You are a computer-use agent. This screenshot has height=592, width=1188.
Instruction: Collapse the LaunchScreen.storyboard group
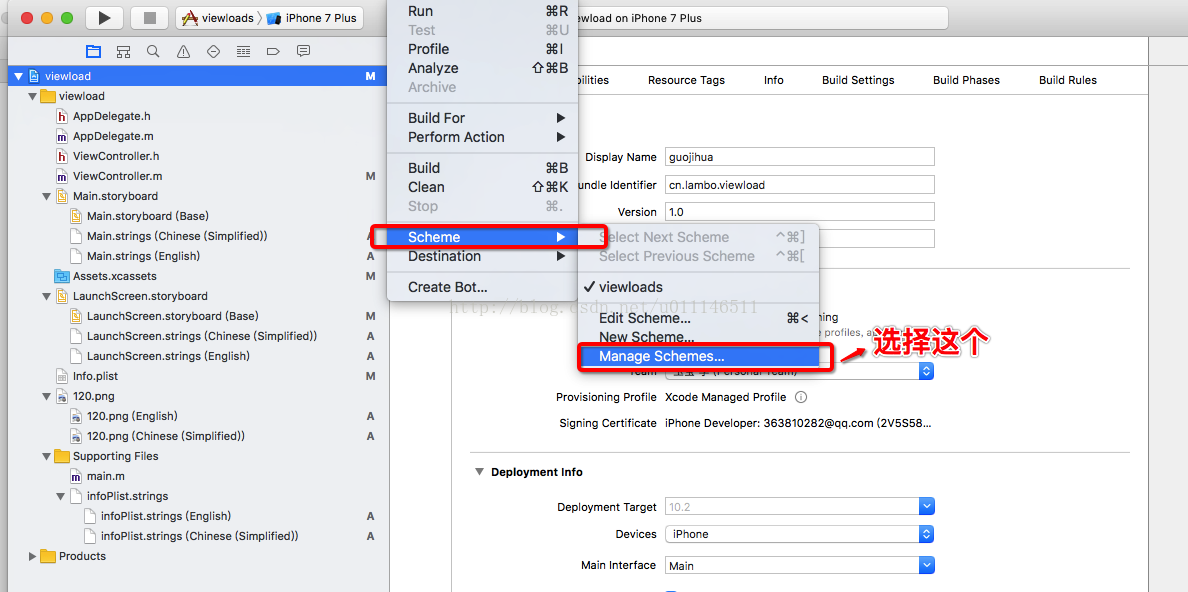tap(46, 296)
